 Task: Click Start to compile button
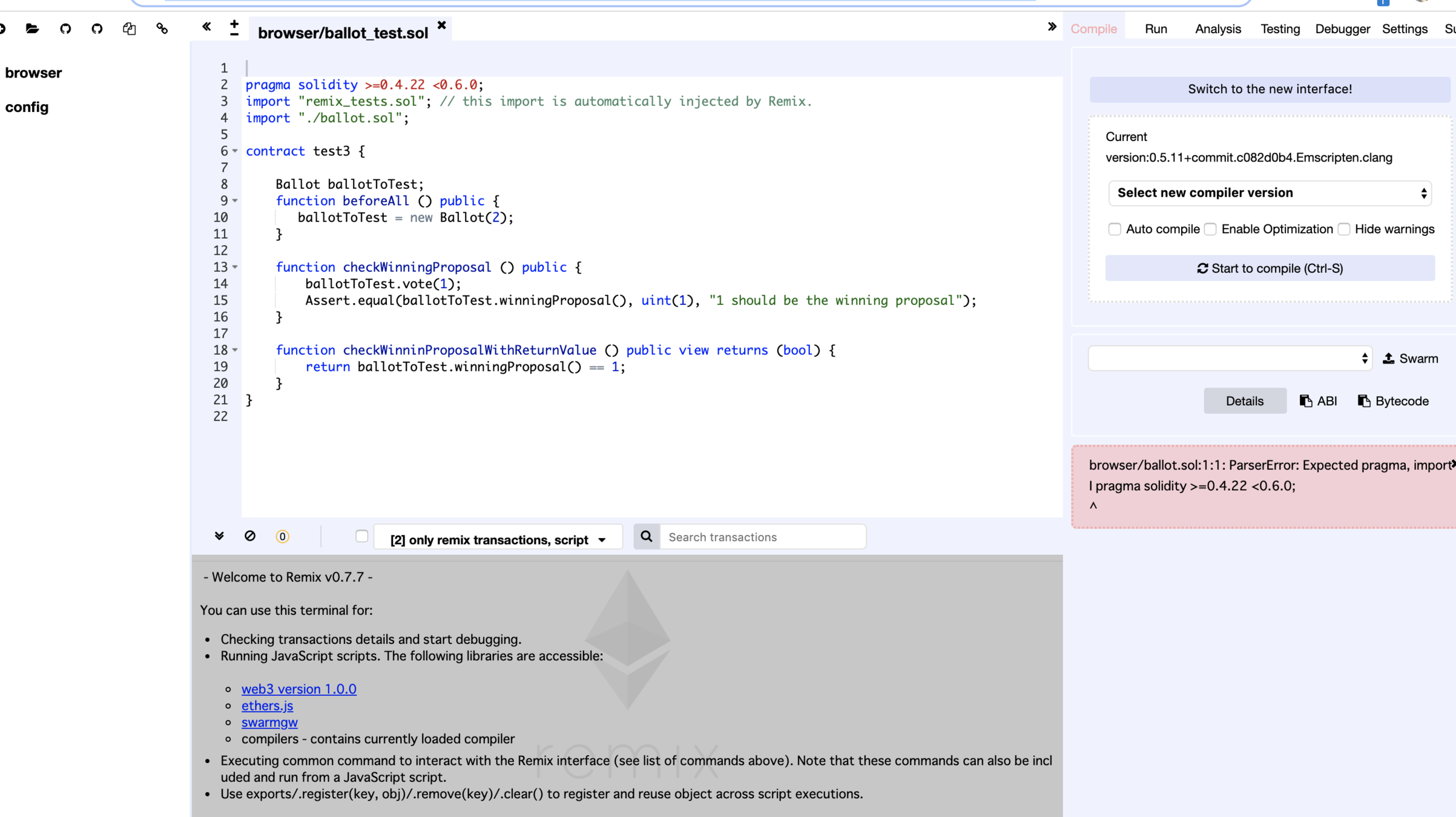point(1270,268)
